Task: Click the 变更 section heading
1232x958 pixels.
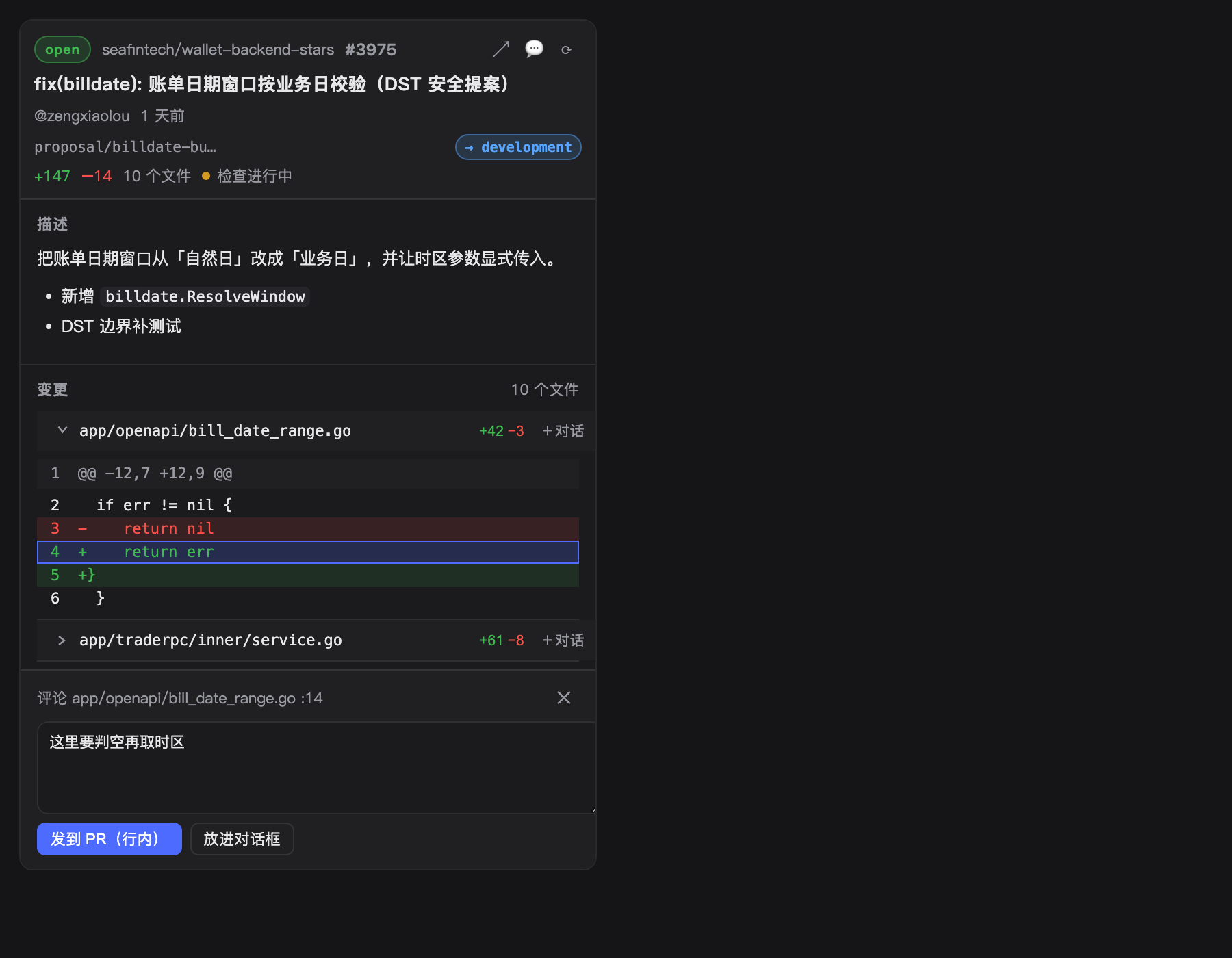Action: pyautogui.click(x=52, y=389)
